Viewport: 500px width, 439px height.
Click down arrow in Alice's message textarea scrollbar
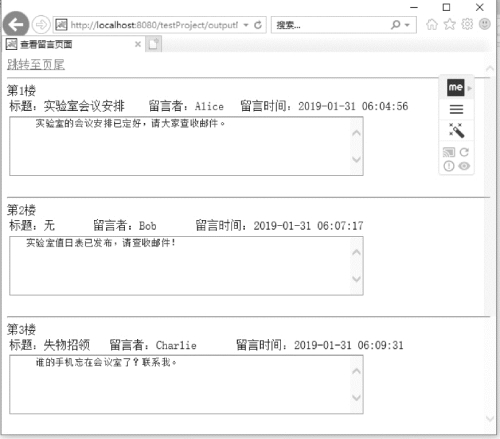tap(356, 159)
